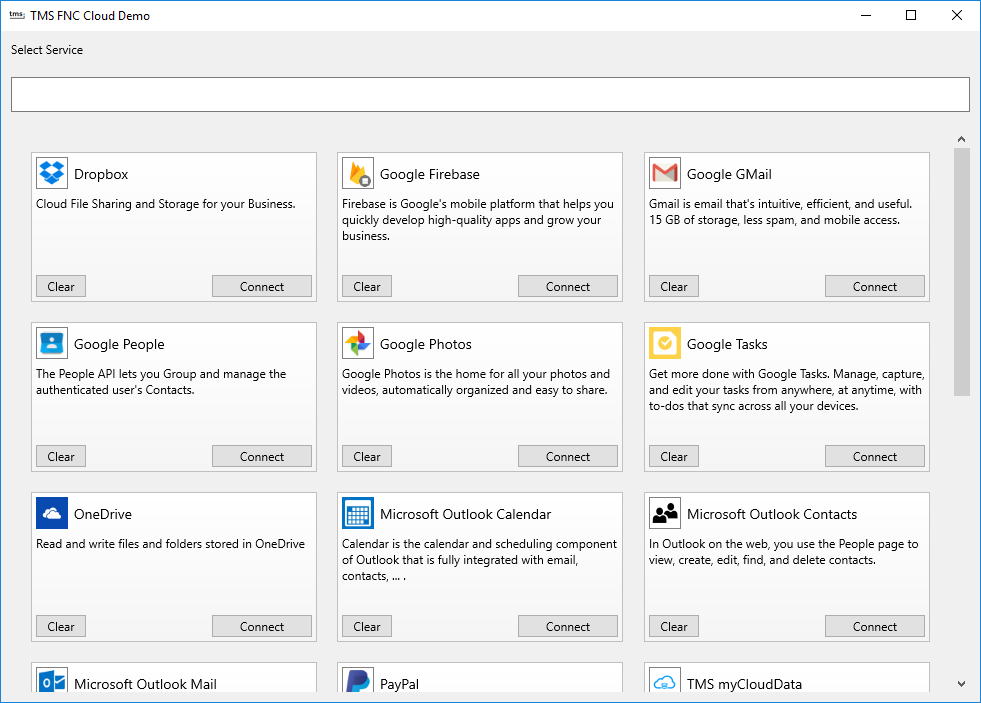The height and width of the screenshot is (703, 981).
Task: Clear the OneDrive connection
Action: (61, 627)
